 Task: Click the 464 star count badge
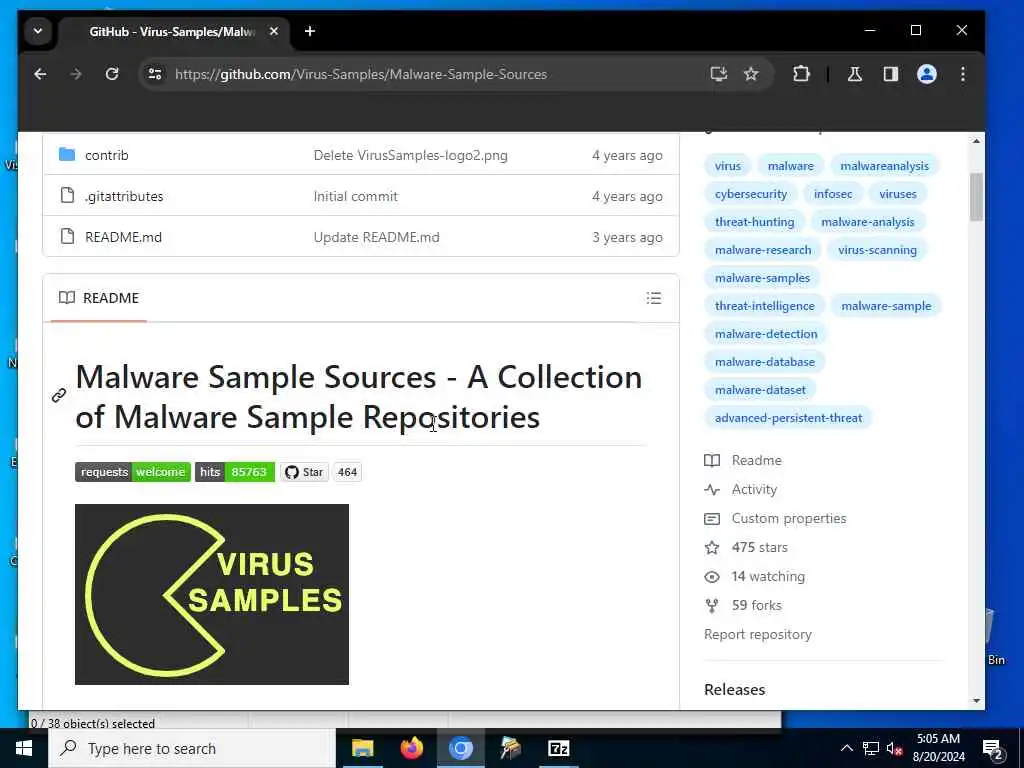[x=347, y=472]
